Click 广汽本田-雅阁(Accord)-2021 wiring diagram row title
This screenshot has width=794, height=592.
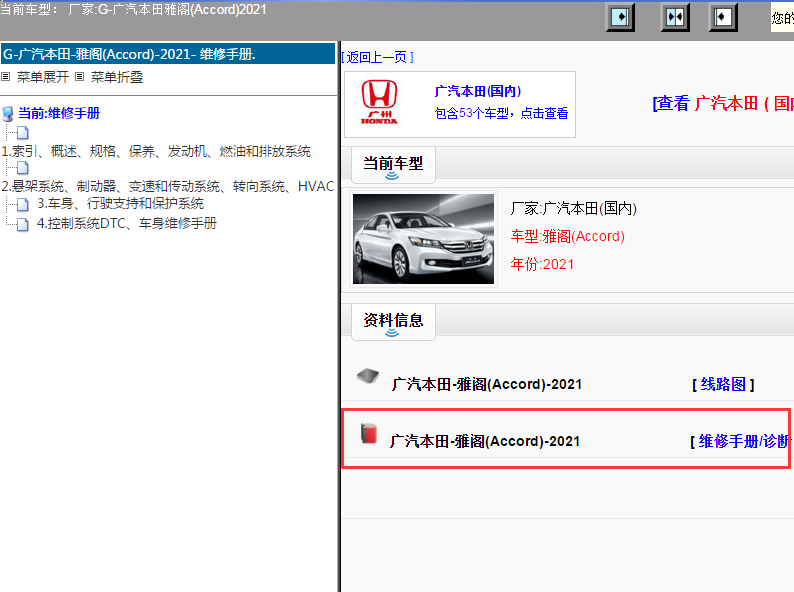tap(487, 384)
